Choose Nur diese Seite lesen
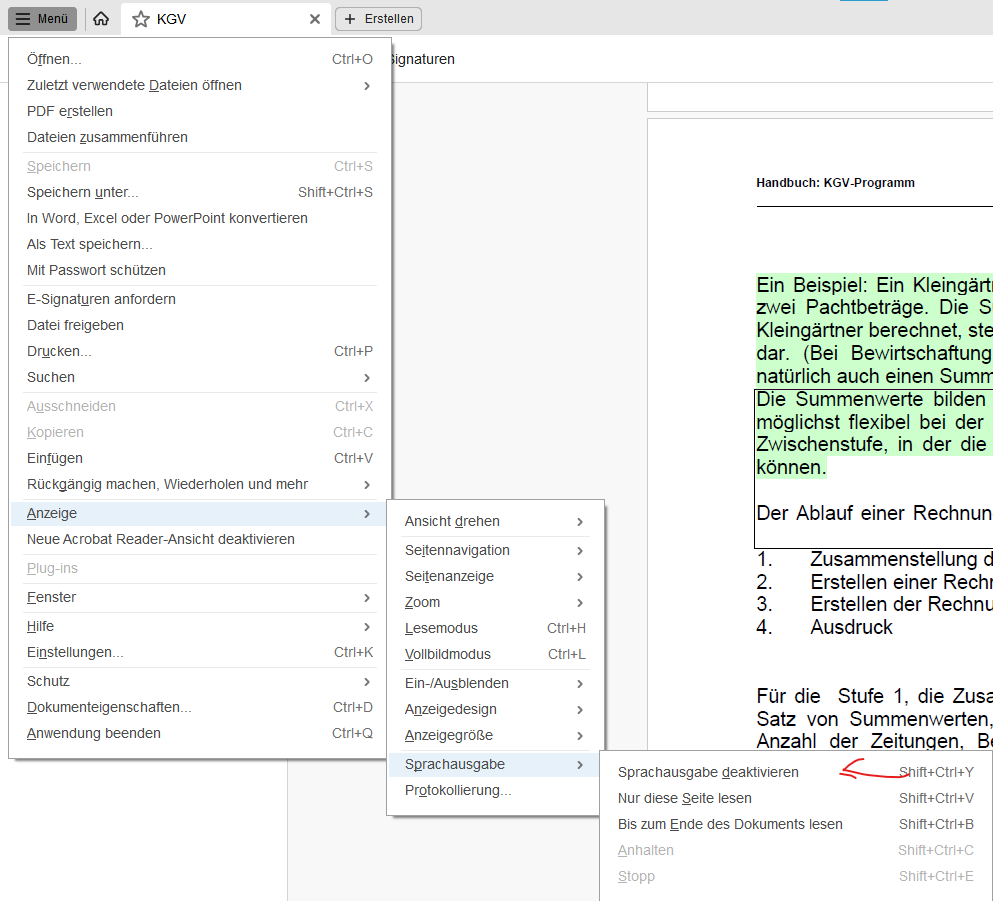The image size is (993, 901). (796, 799)
